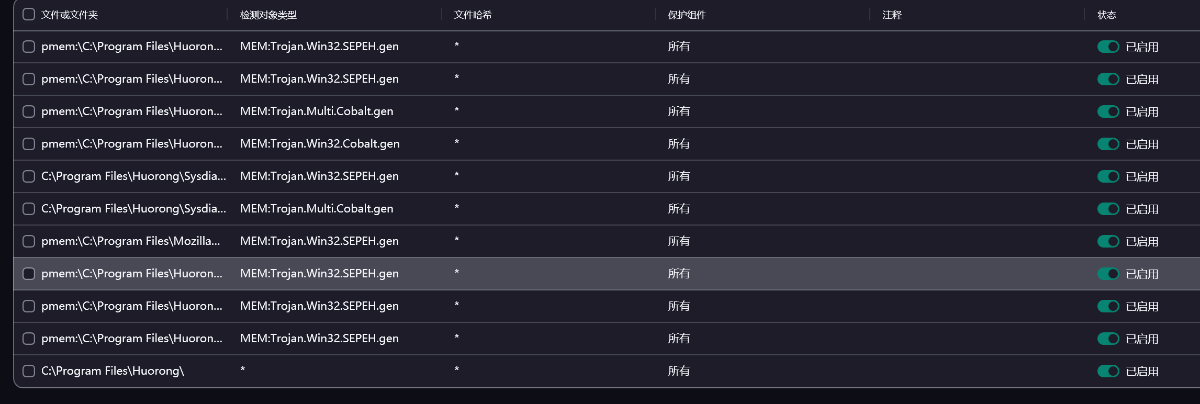
Task: Sort by the 文件或文件夹 column header
Action: click(x=70, y=15)
